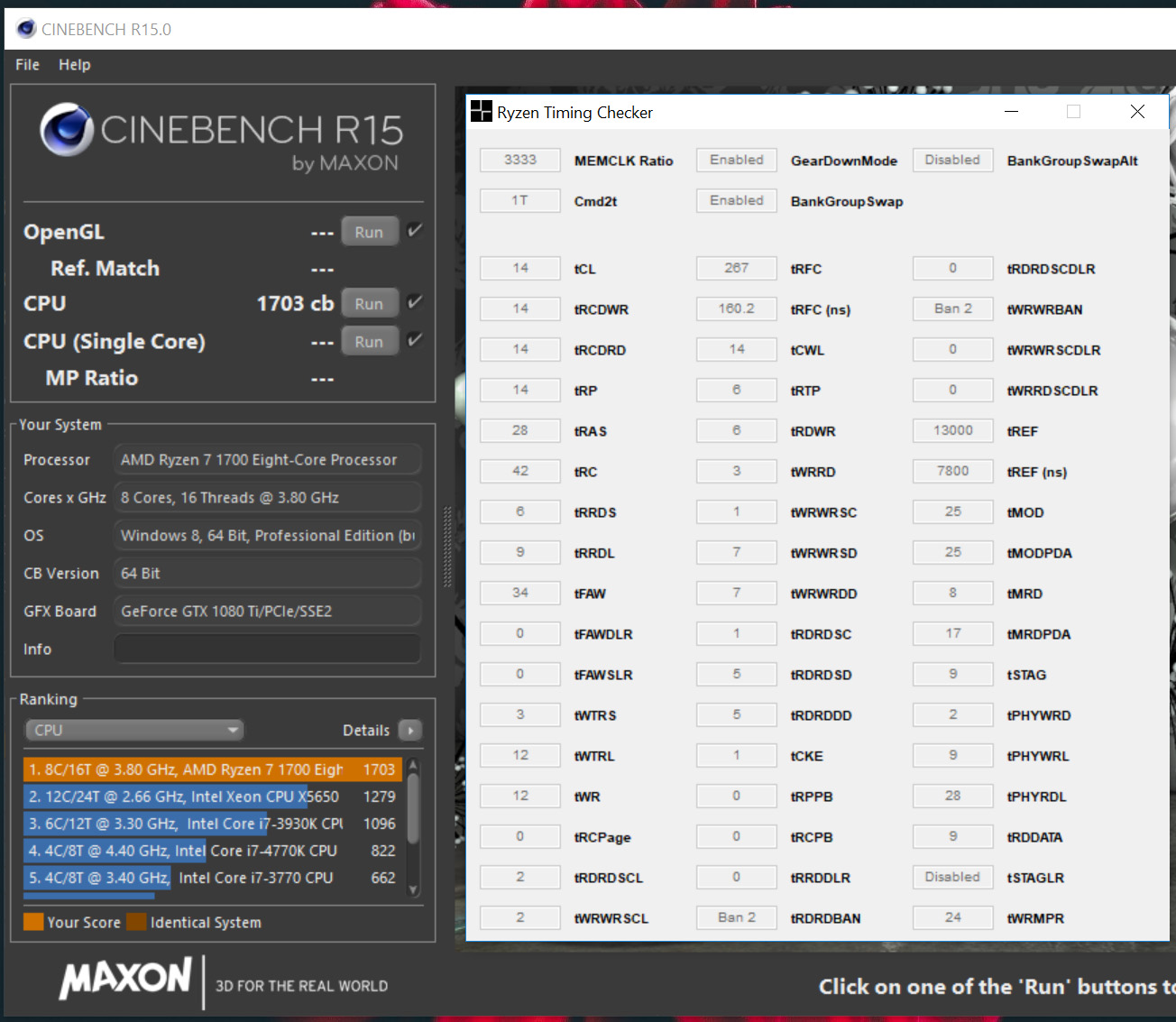Select ranking row Intel Core i7-3930K
Viewport: 1176px width, 1022px height.
click(x=213, y=824)
